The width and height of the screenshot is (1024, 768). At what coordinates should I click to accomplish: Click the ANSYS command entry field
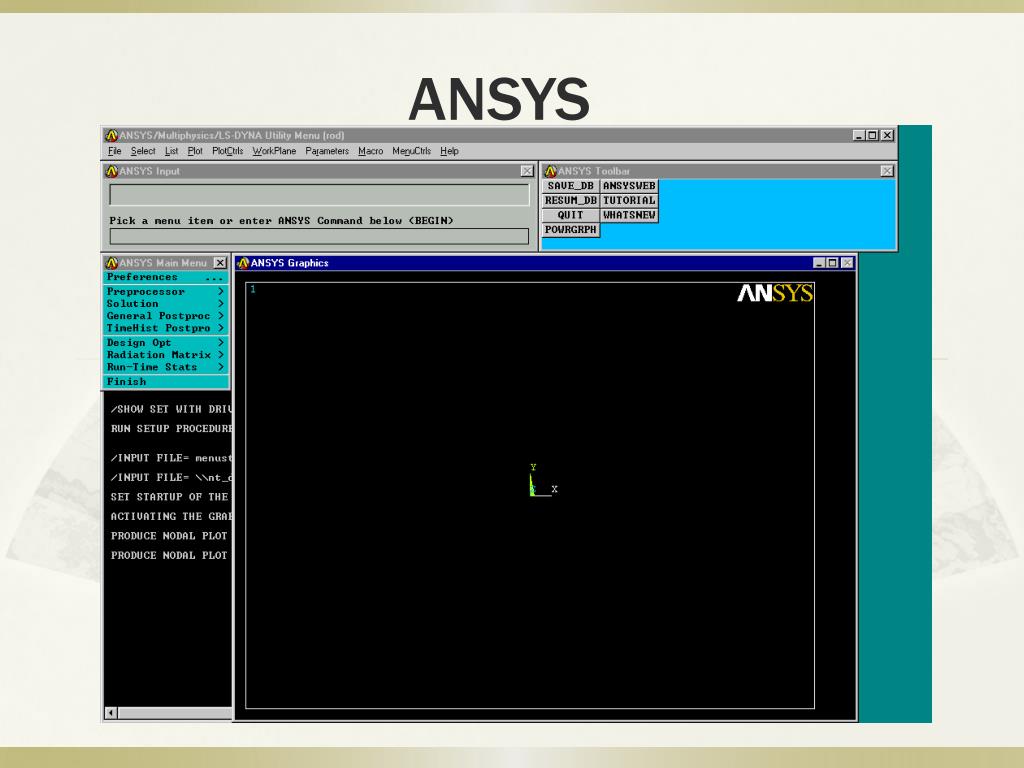pyautogui.click(x=319, y=236)
